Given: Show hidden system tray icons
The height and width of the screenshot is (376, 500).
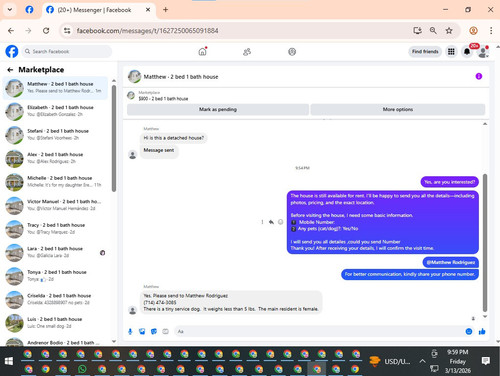Looking at the screenshot, I should click(x=422, y=361).
